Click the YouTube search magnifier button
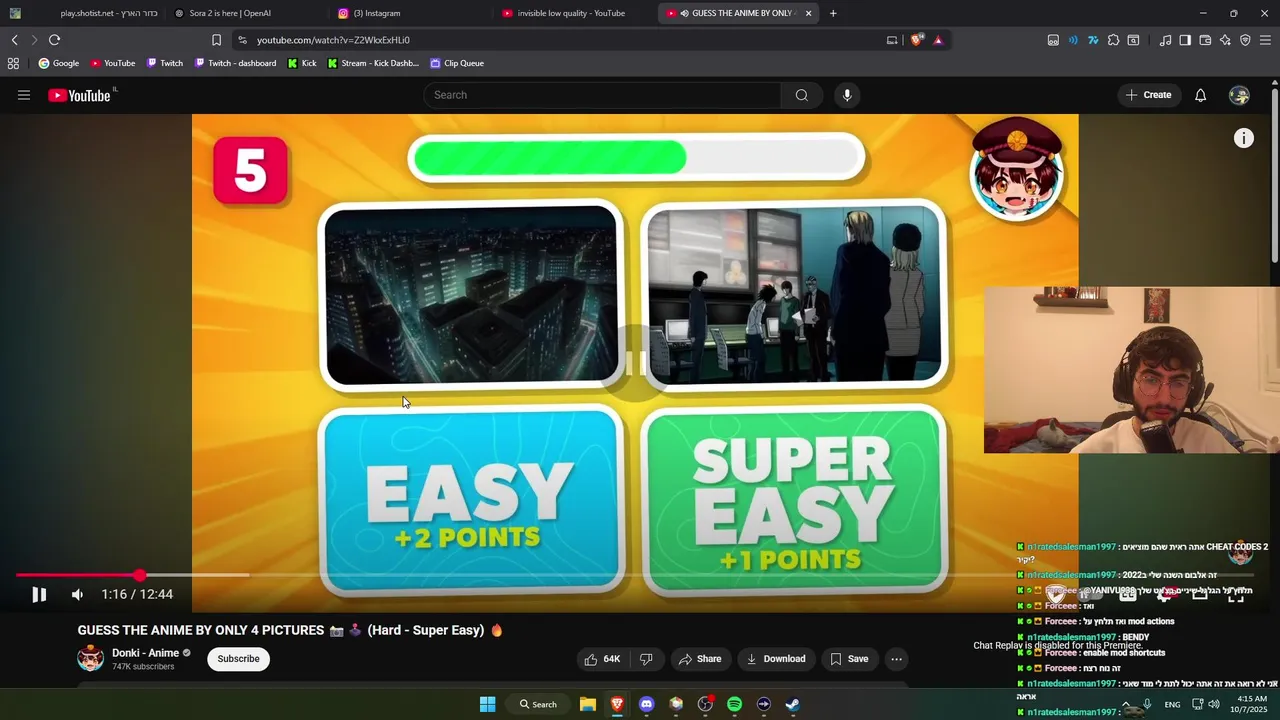 (801, 95)
